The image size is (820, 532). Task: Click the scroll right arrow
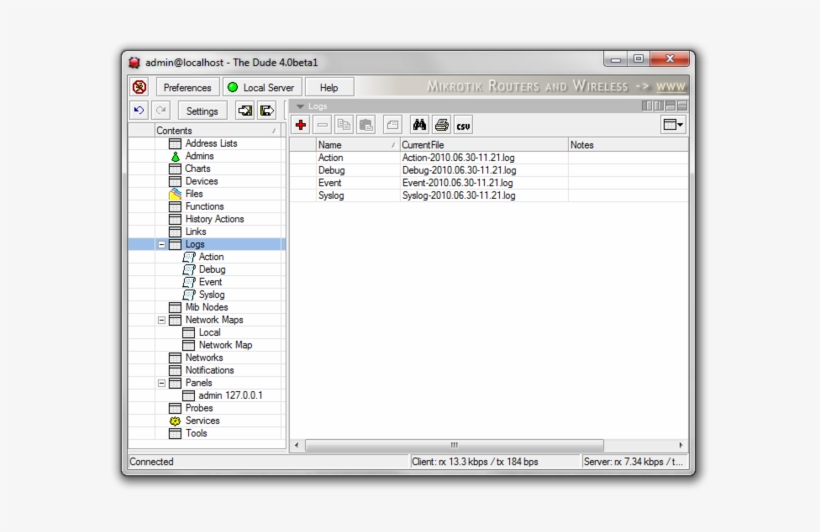(680, 445)
